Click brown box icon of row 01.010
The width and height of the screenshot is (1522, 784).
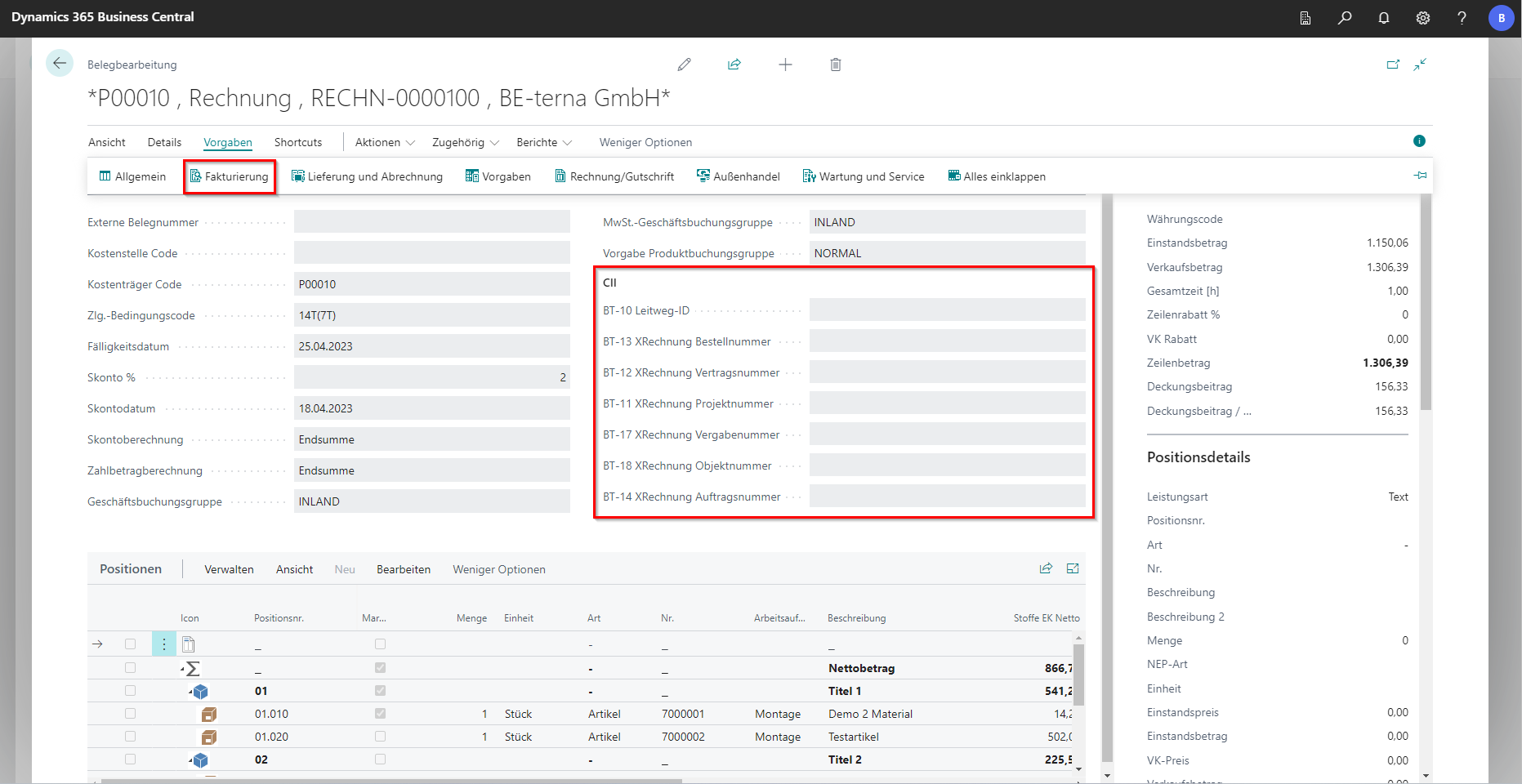[x=209, y=715]
